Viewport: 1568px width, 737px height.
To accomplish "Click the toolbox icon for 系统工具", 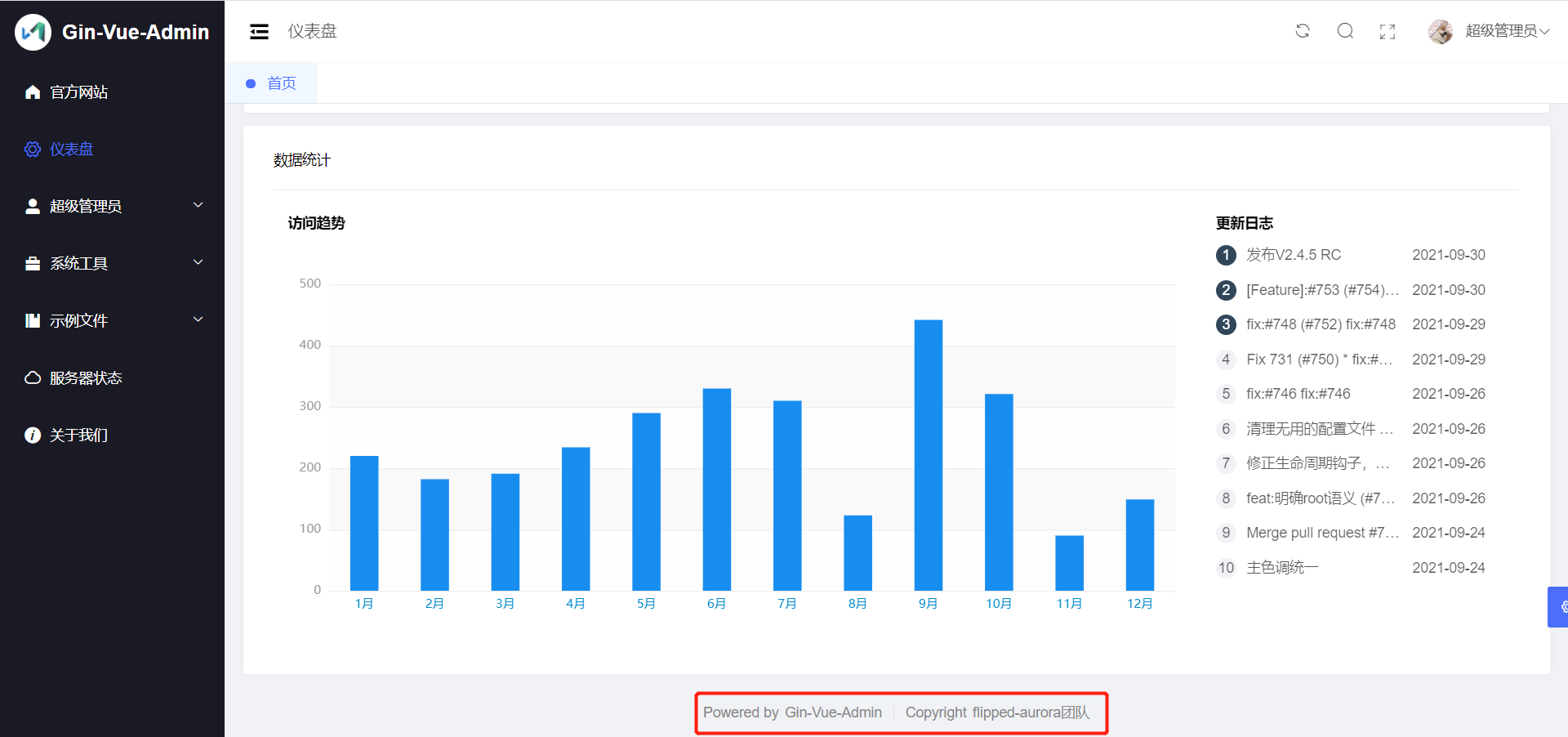I will 33,264.
